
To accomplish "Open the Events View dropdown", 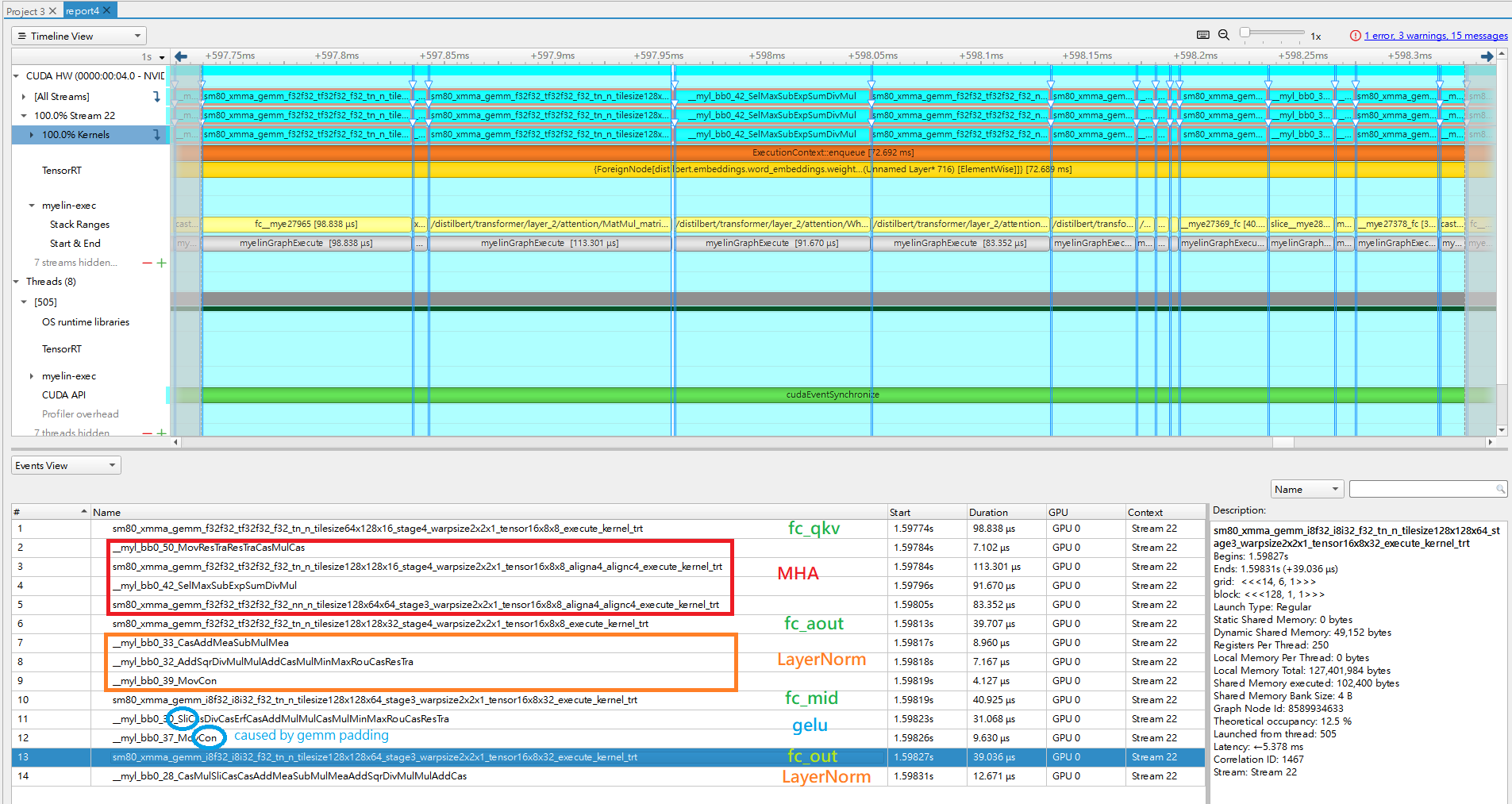I will point(66,465).
